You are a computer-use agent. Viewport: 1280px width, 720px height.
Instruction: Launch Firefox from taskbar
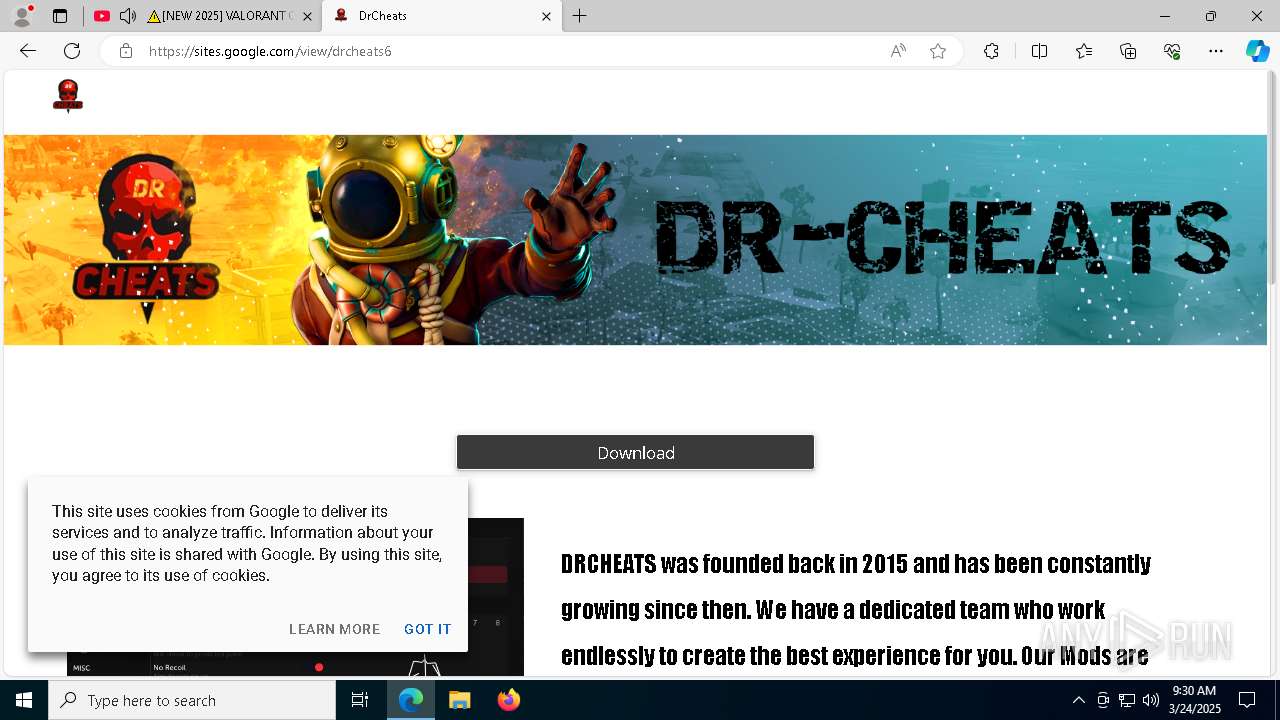508,700
